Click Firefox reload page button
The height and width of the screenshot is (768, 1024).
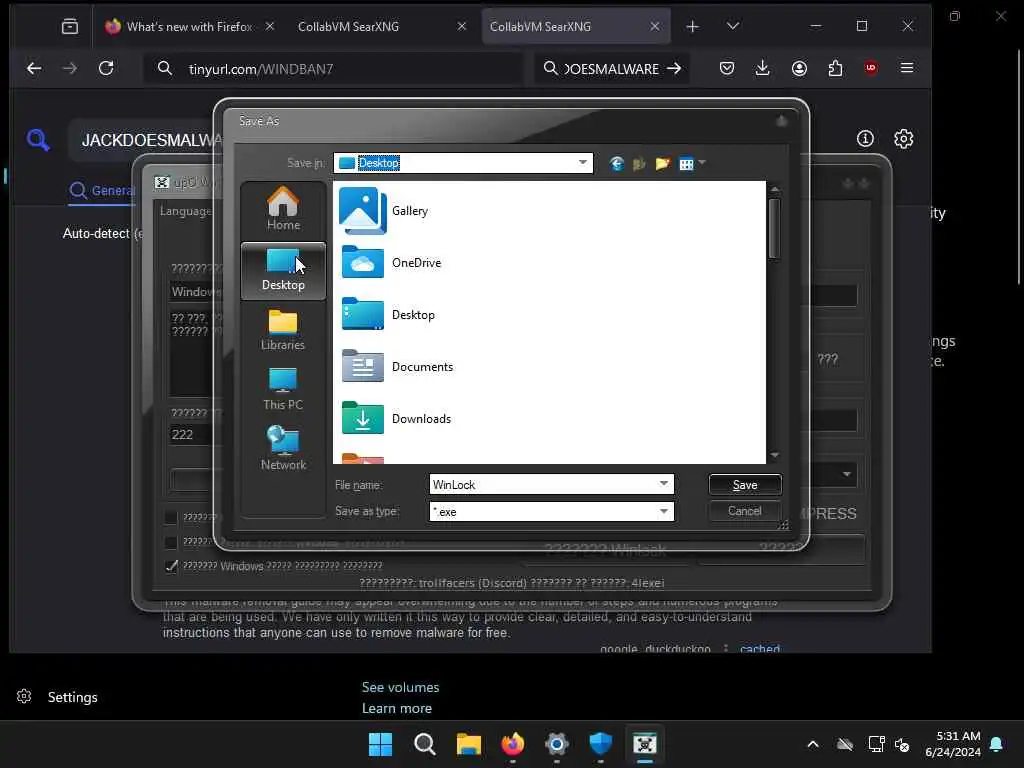106,68
